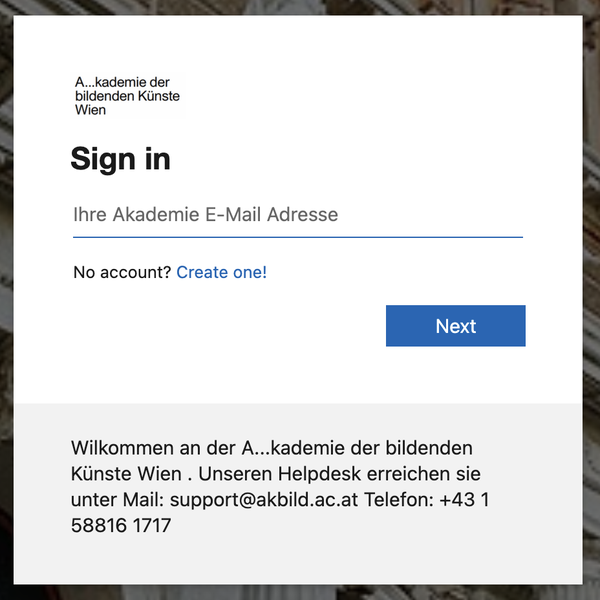Click the "Telefon:" label in the footer
Image resolution: width=600 pixels, height=600 pixels.
[397, 499]
